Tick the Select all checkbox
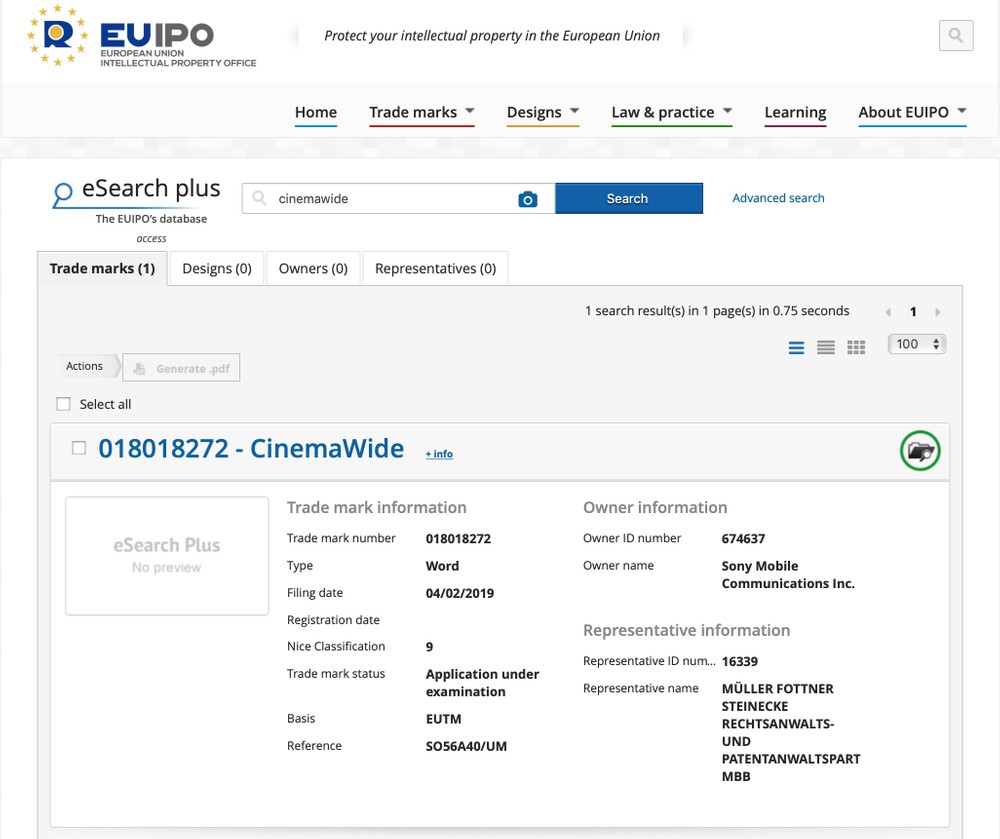This screenshot has width=1000, height=839. 63,404
